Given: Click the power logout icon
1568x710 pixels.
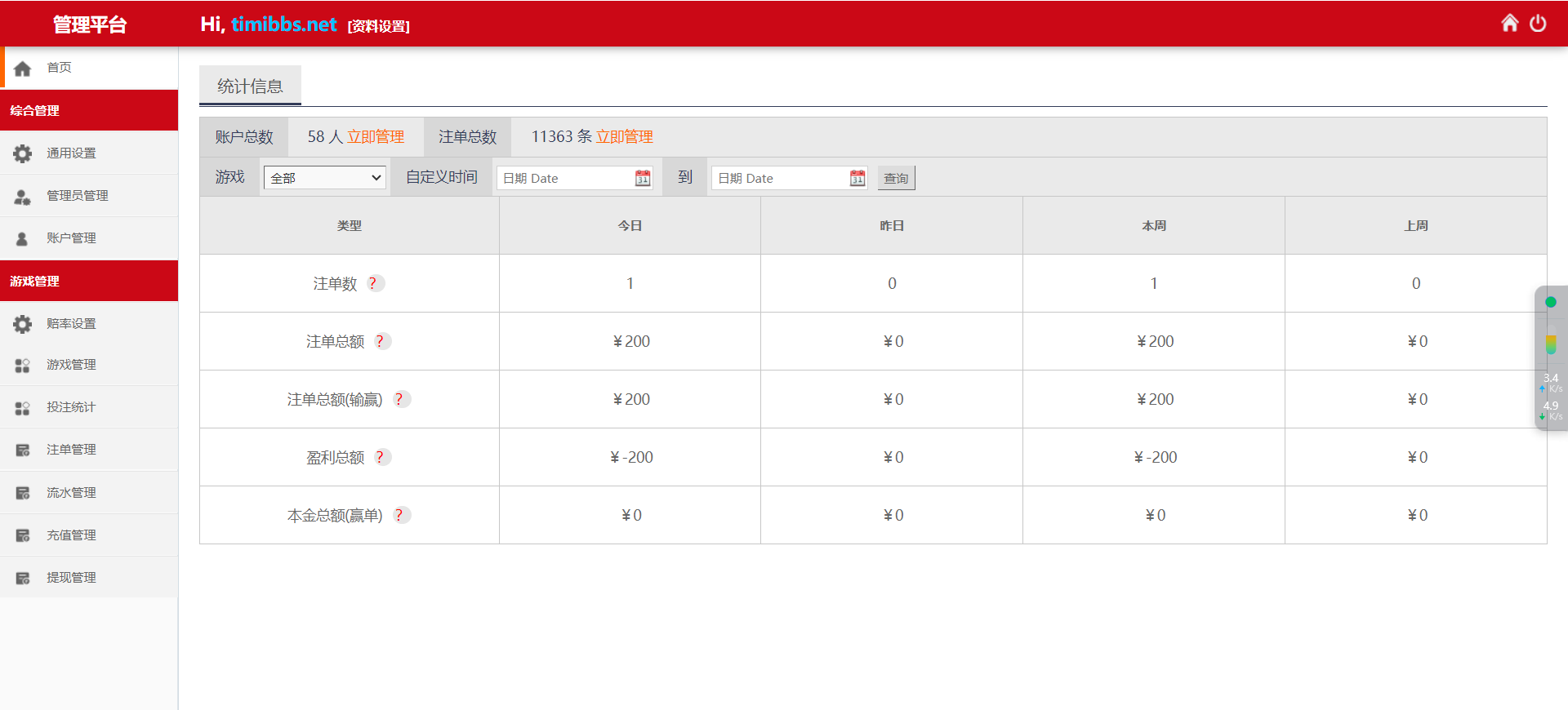Looking at the screenshot, I should point(1538,23).
